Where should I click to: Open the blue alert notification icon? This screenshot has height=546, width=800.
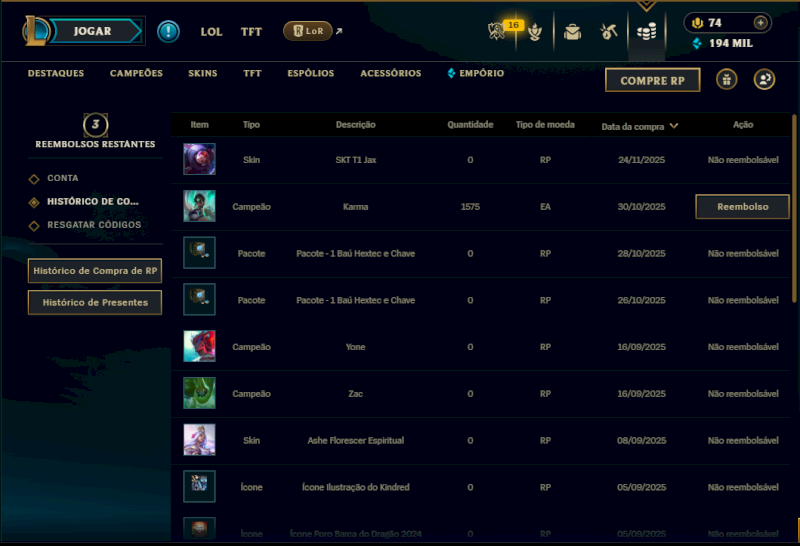(168, 31)
